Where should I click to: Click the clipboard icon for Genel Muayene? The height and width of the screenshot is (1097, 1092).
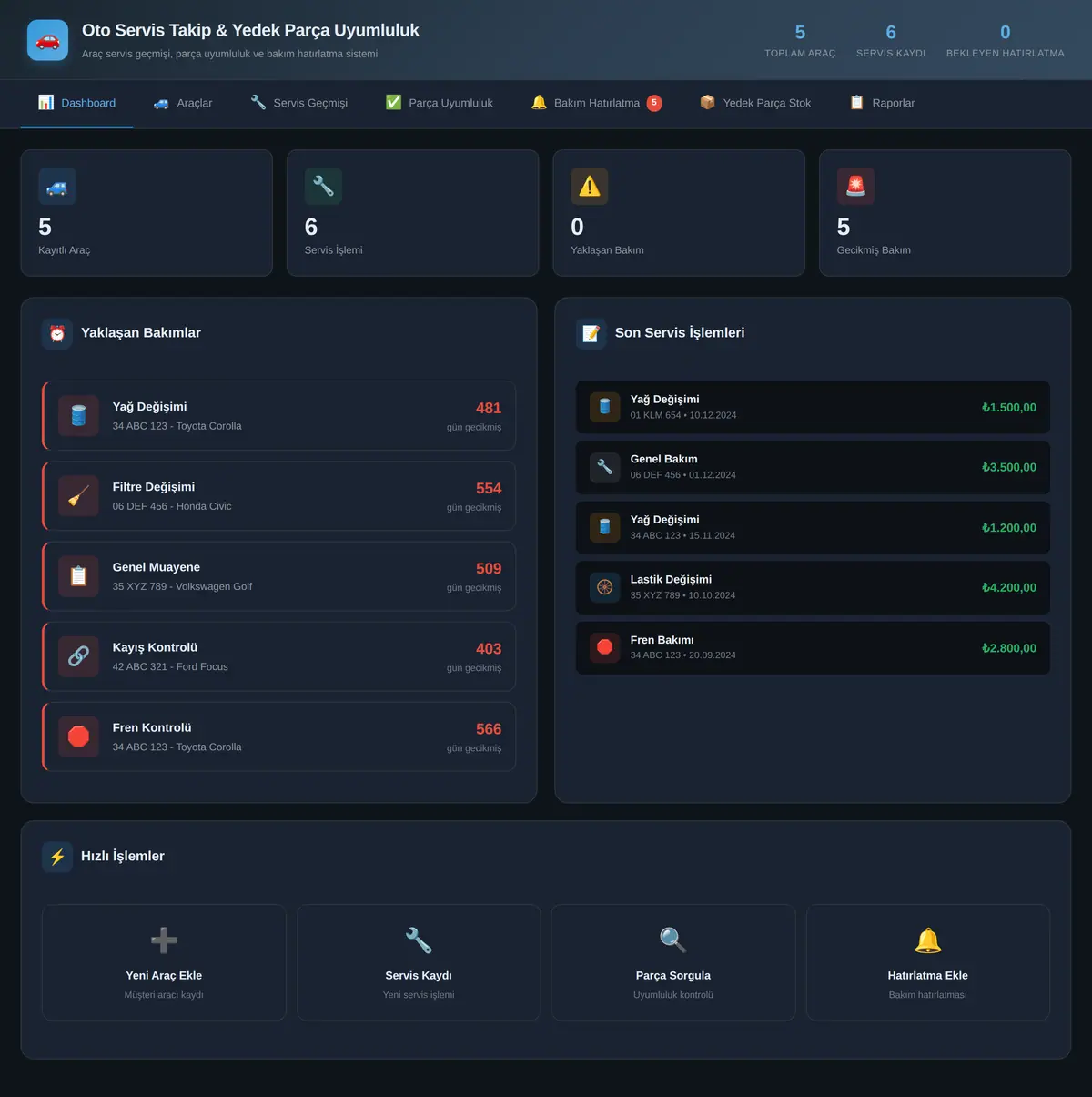(79, 576)
